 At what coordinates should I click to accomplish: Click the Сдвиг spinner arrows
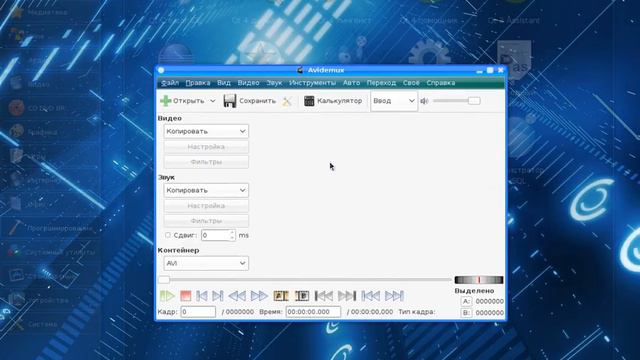232,235
